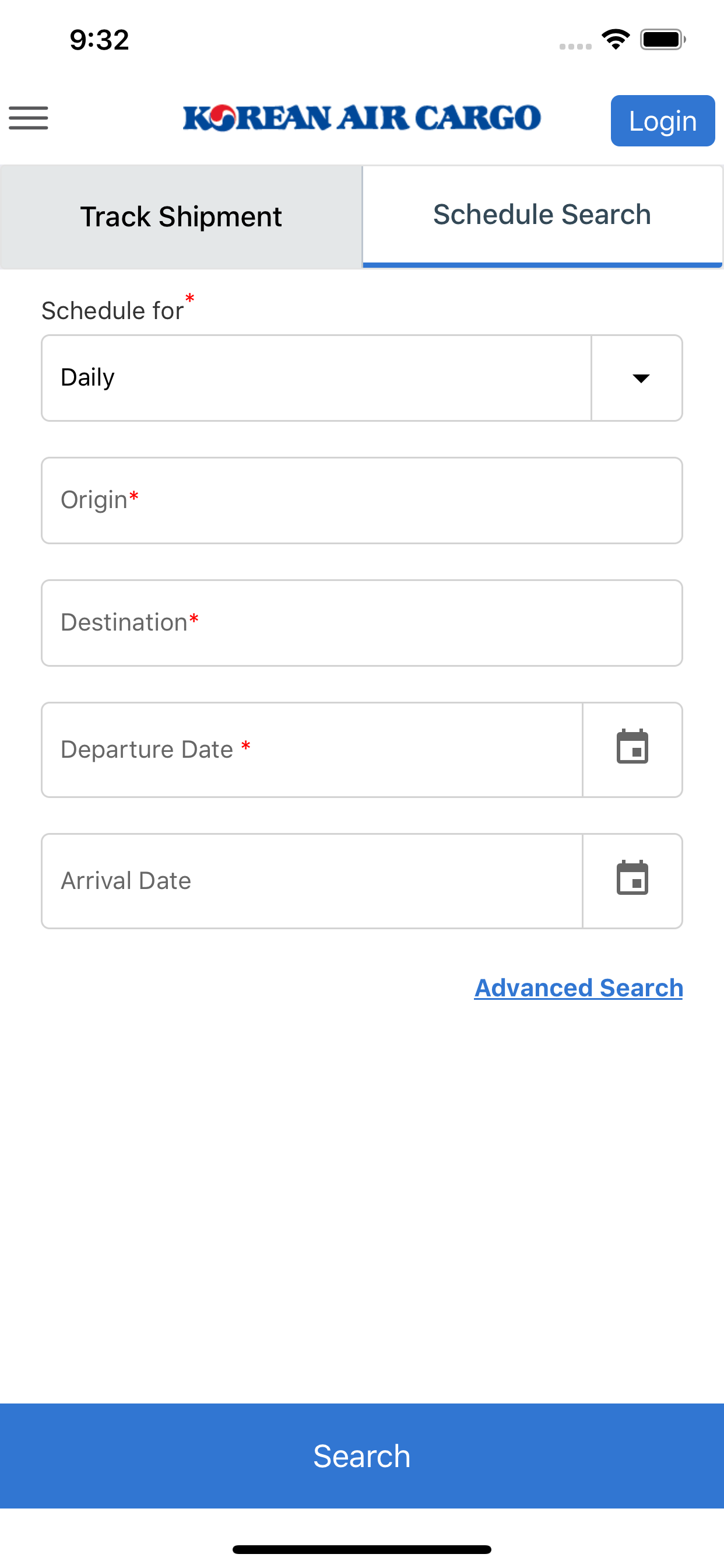Viewport: 724px width, 1568px height.
Task: Open the Advanced Search link
Action: pyautogui.click(x=578, y=988)
